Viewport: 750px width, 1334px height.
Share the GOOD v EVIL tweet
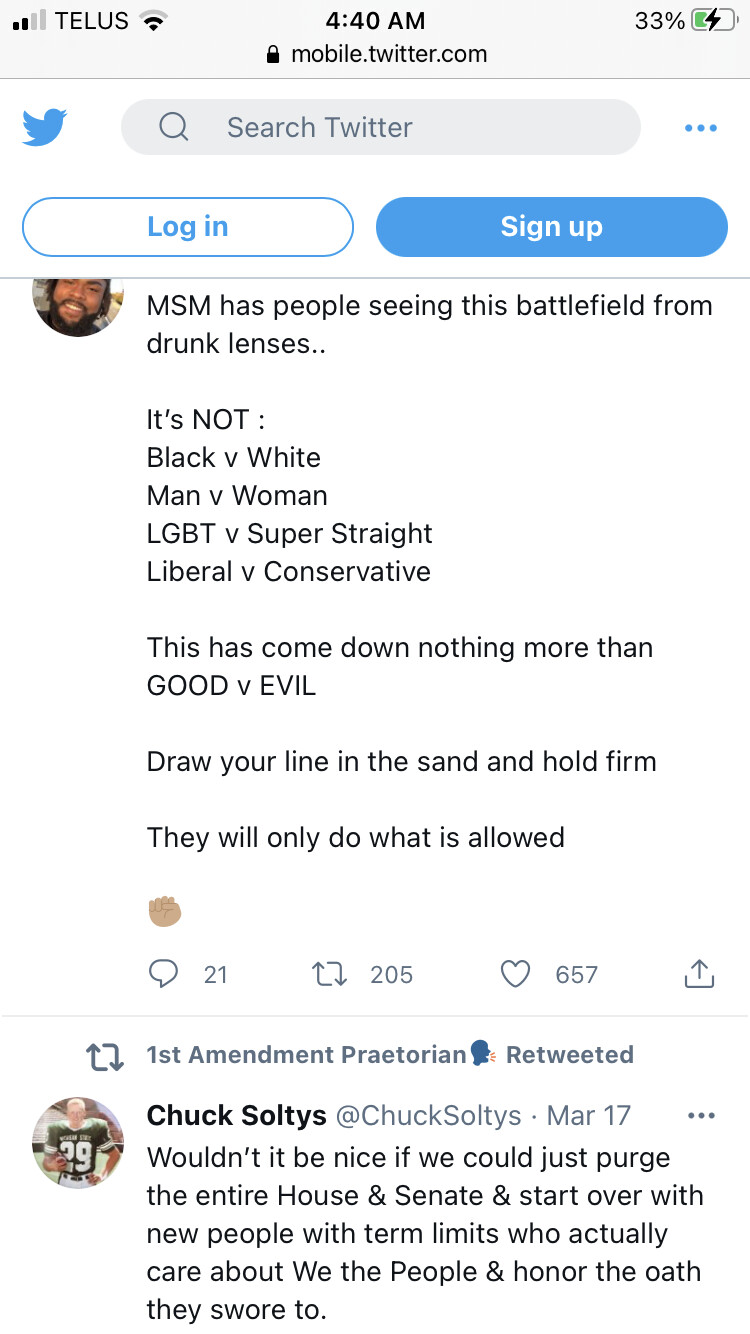pyautogui.click(x=699, y=973)
